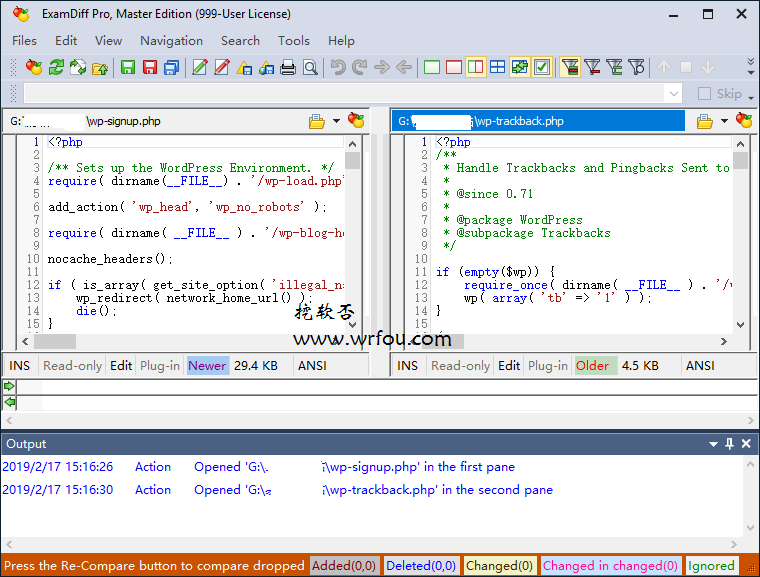
Task: Click the Redo toolbar icon
Action: tap(360, 67)
